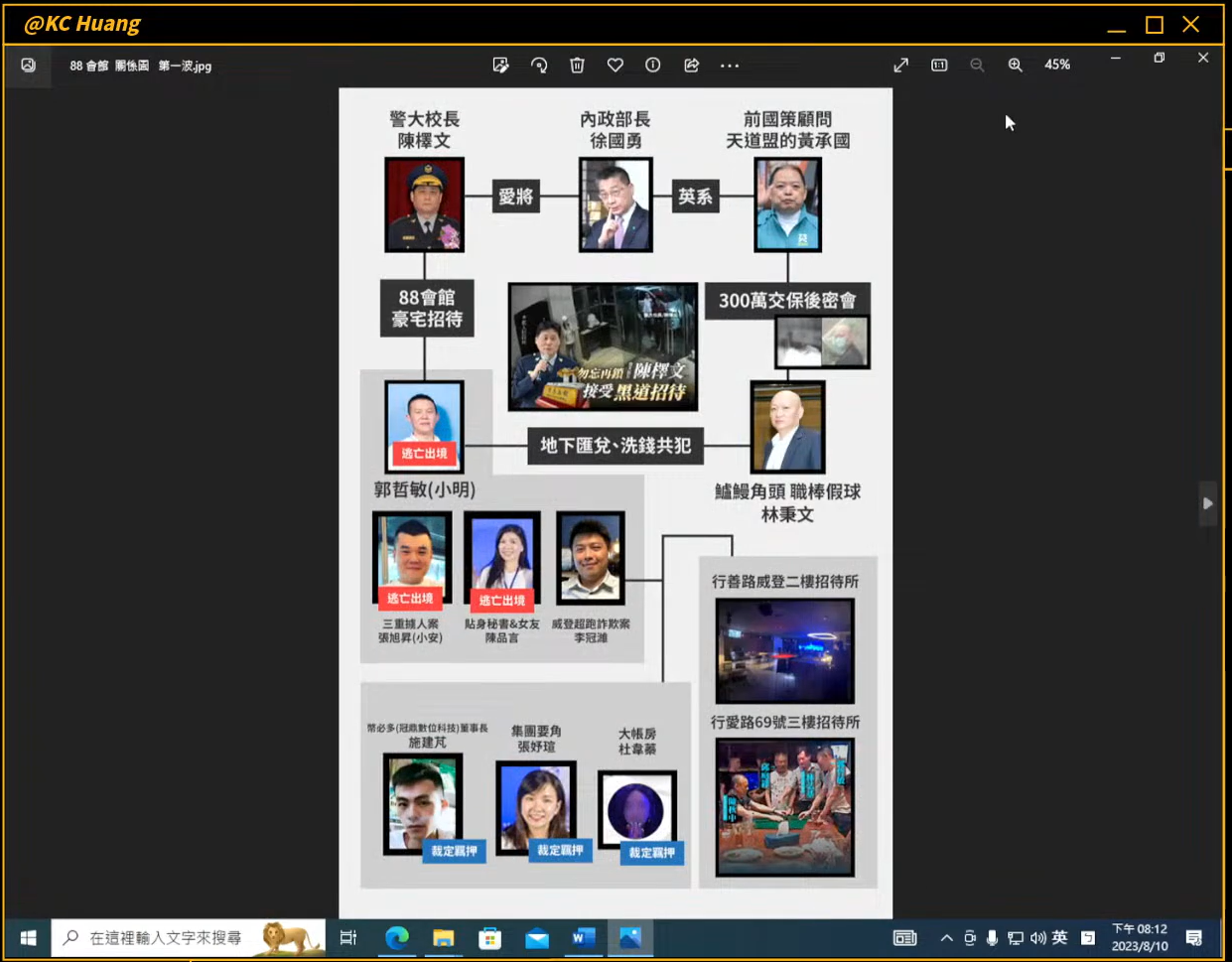This screenshot has width=1232, height=962.
Task: Expand hidden system tray icons
Action: coord(946,938)
